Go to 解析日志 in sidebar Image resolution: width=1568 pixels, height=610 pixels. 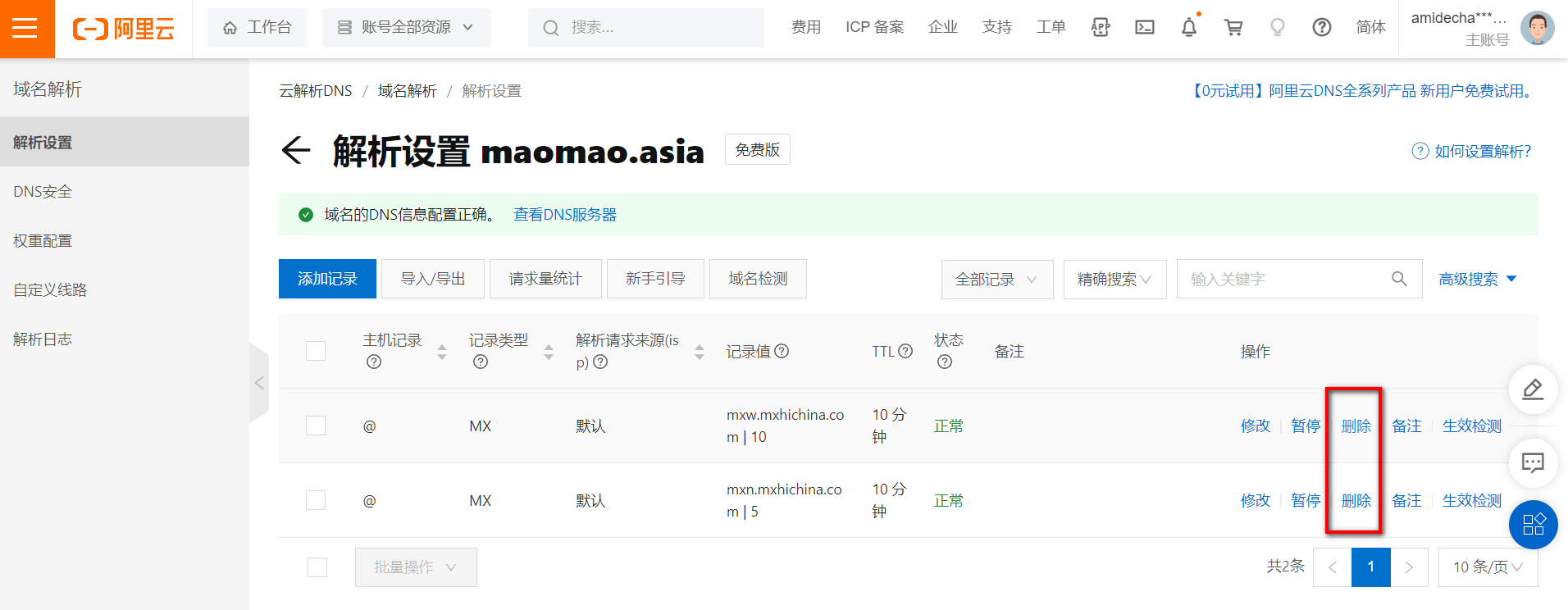[x=43, y=339]
